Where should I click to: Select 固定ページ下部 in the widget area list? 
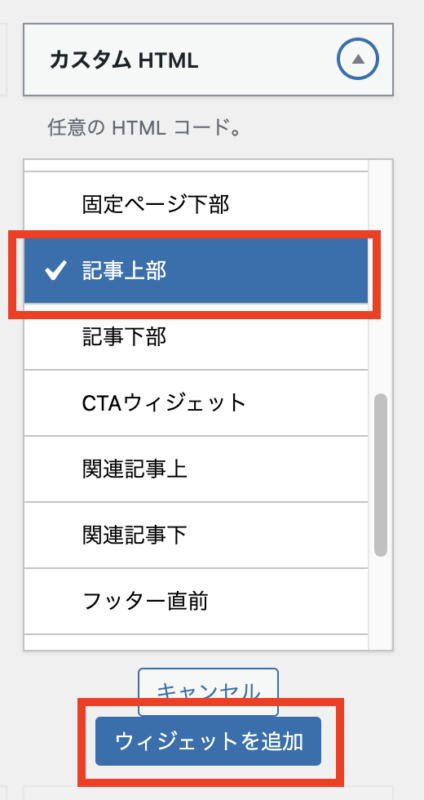(x=196, y=205)
